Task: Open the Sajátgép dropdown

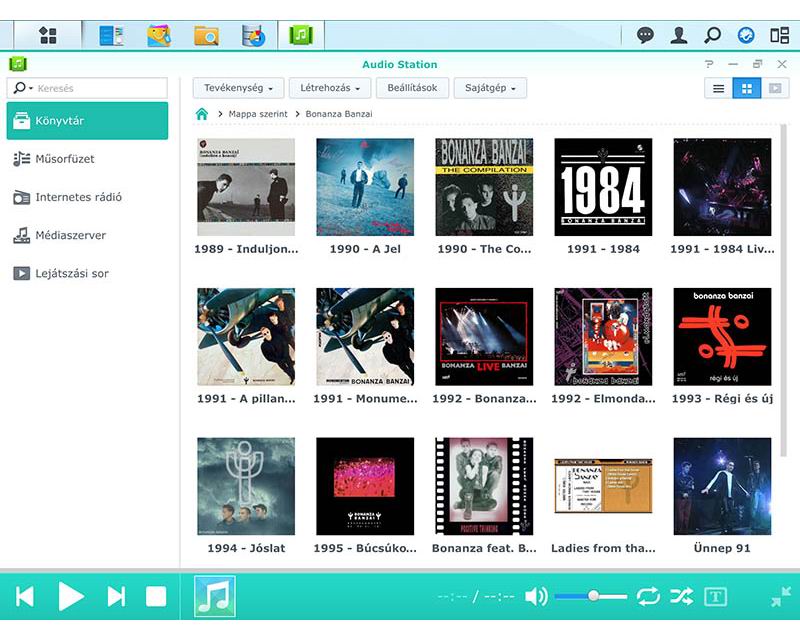Action: coord(490,88)
